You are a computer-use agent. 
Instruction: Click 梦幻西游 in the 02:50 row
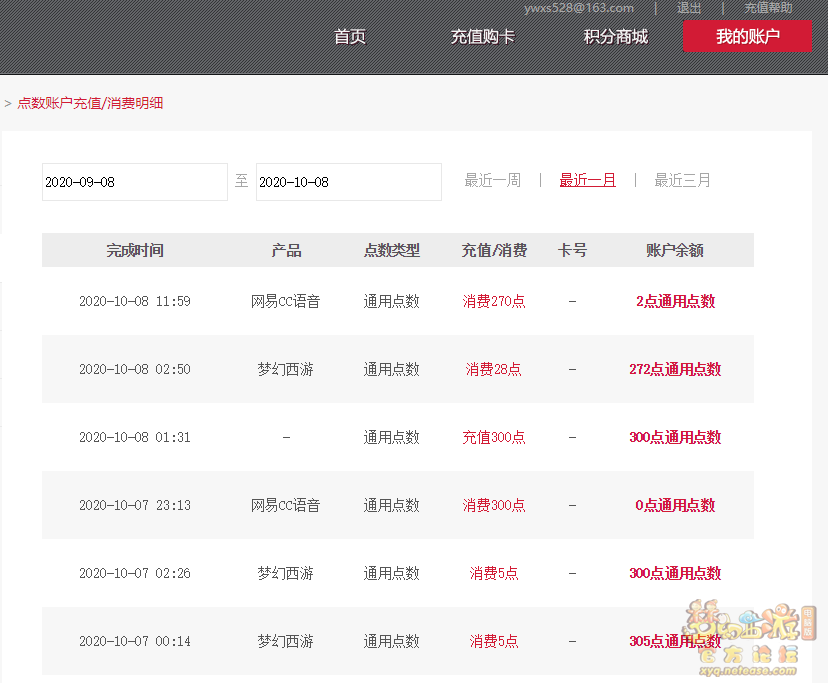click(x=286, y=369)
